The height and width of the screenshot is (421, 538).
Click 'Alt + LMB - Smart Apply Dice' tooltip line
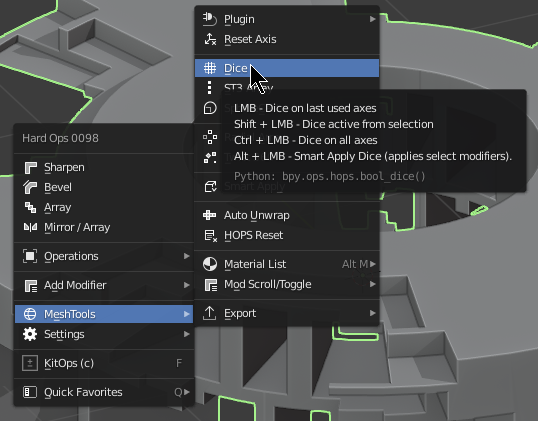[x=373, y=156]
